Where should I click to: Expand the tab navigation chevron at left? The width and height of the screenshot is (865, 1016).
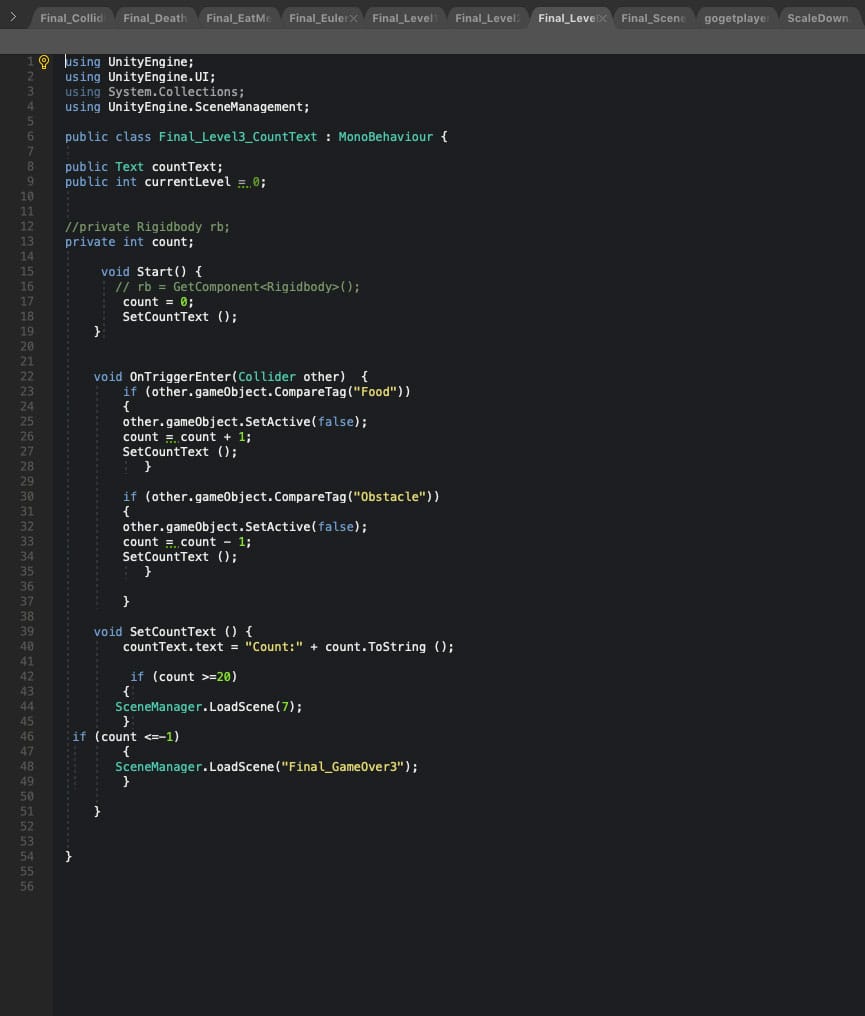click(13, 17)
